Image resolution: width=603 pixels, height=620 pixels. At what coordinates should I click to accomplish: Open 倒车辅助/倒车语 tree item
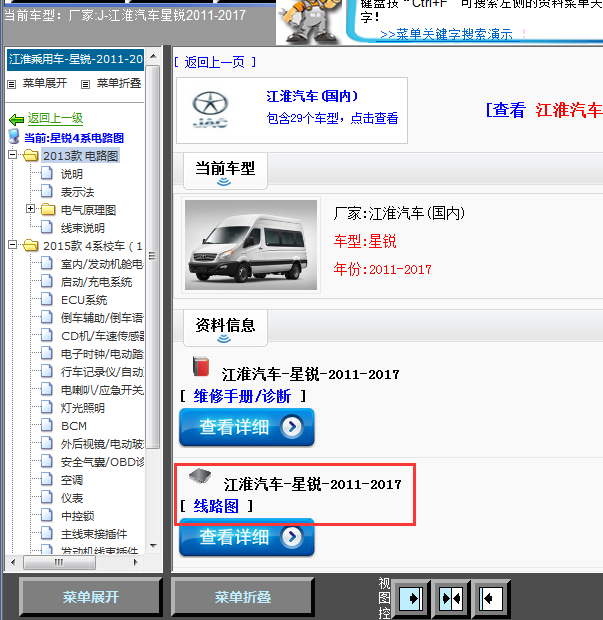click(102, 318)
